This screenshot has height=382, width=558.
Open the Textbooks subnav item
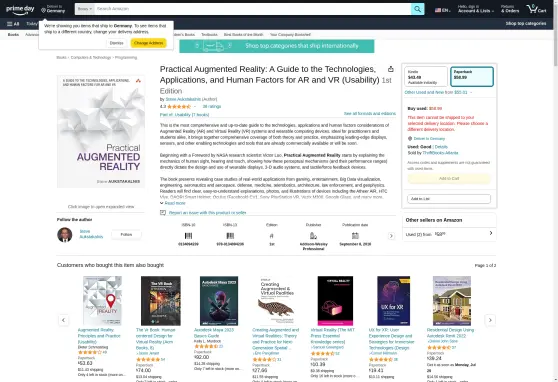[209, 35]
